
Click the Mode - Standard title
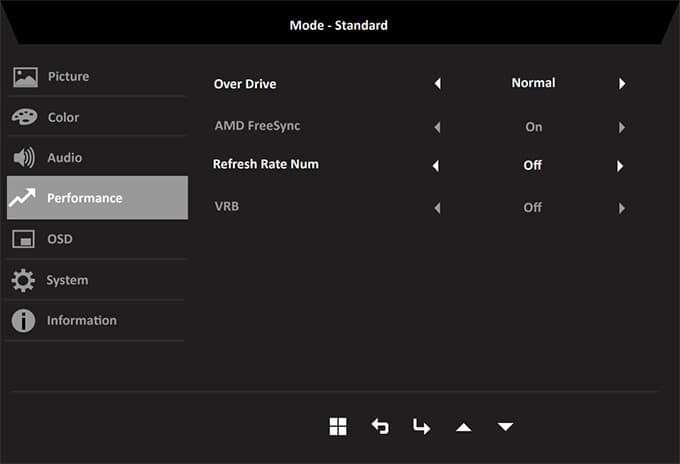(x=339, y=25)
